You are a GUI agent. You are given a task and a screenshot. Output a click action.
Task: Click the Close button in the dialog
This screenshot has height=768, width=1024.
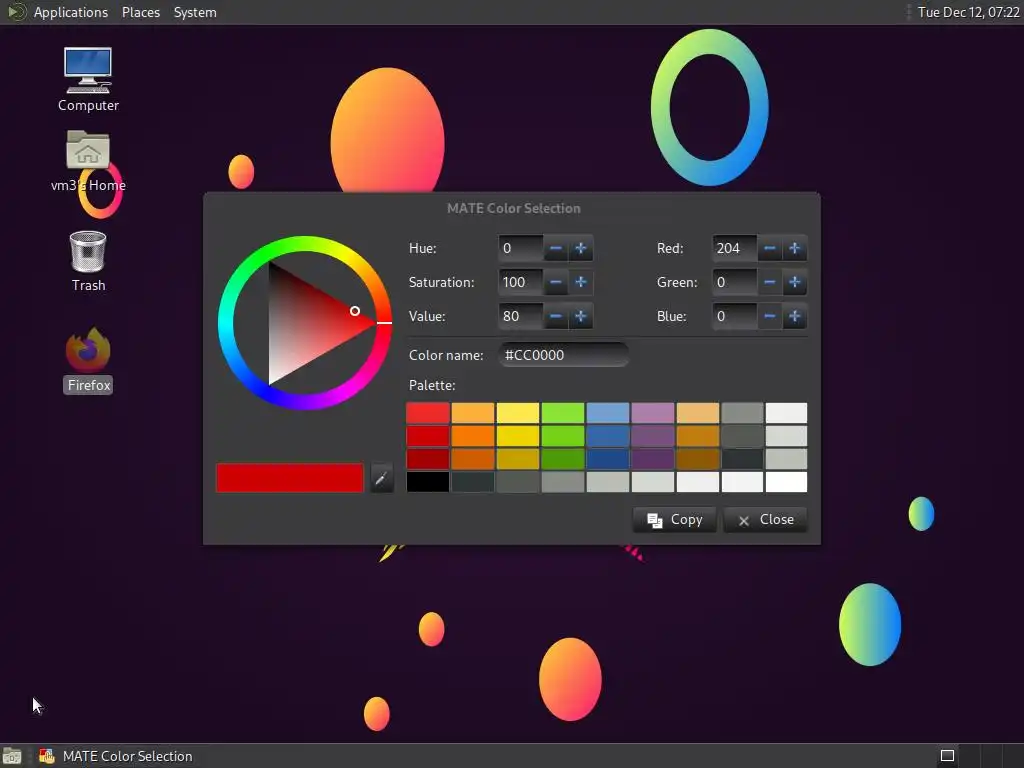point(765,520)
